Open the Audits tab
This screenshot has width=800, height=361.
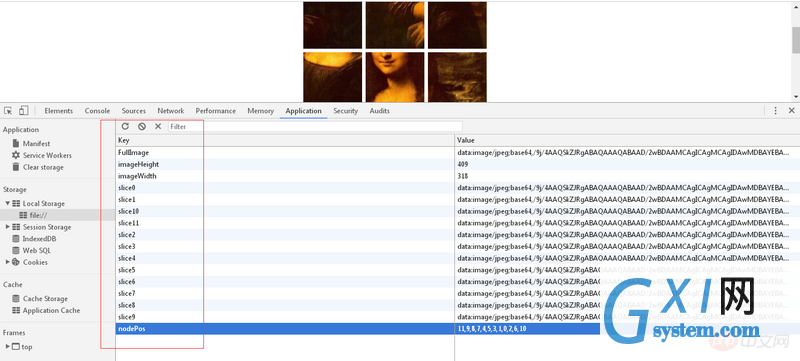380,111
